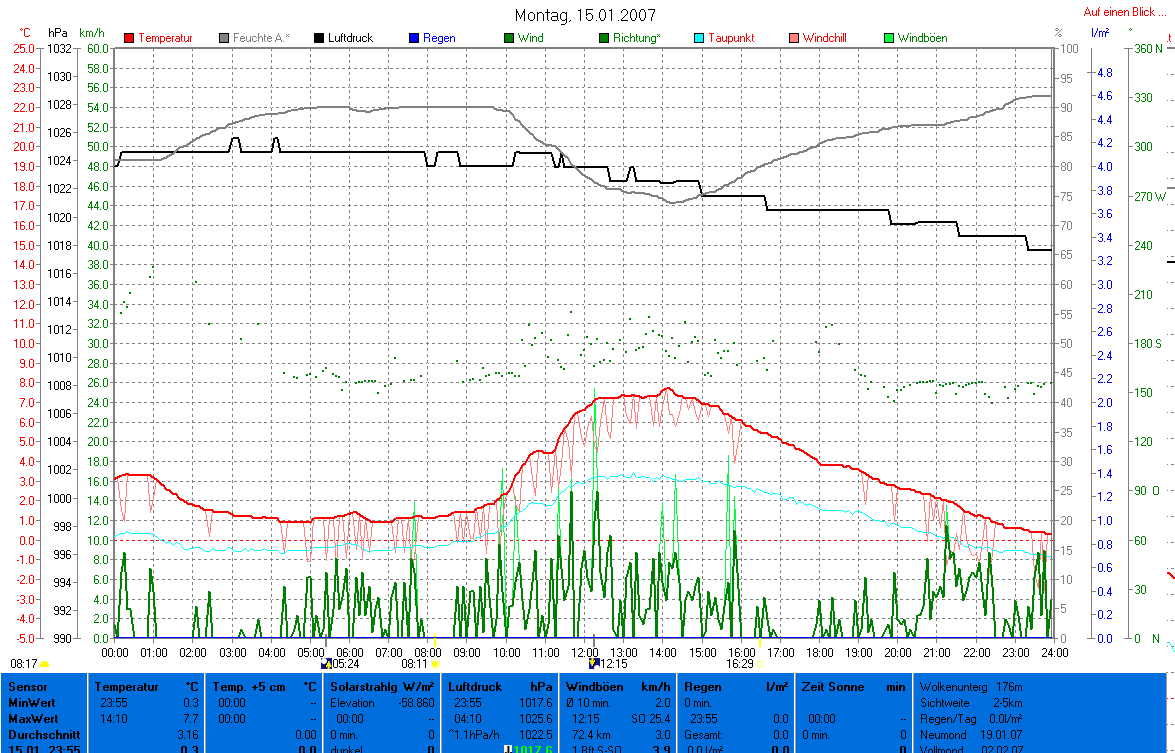Select the Richtung* legend label
Viewport: 1175px width, 753px height.
click(x=636, y=38)
